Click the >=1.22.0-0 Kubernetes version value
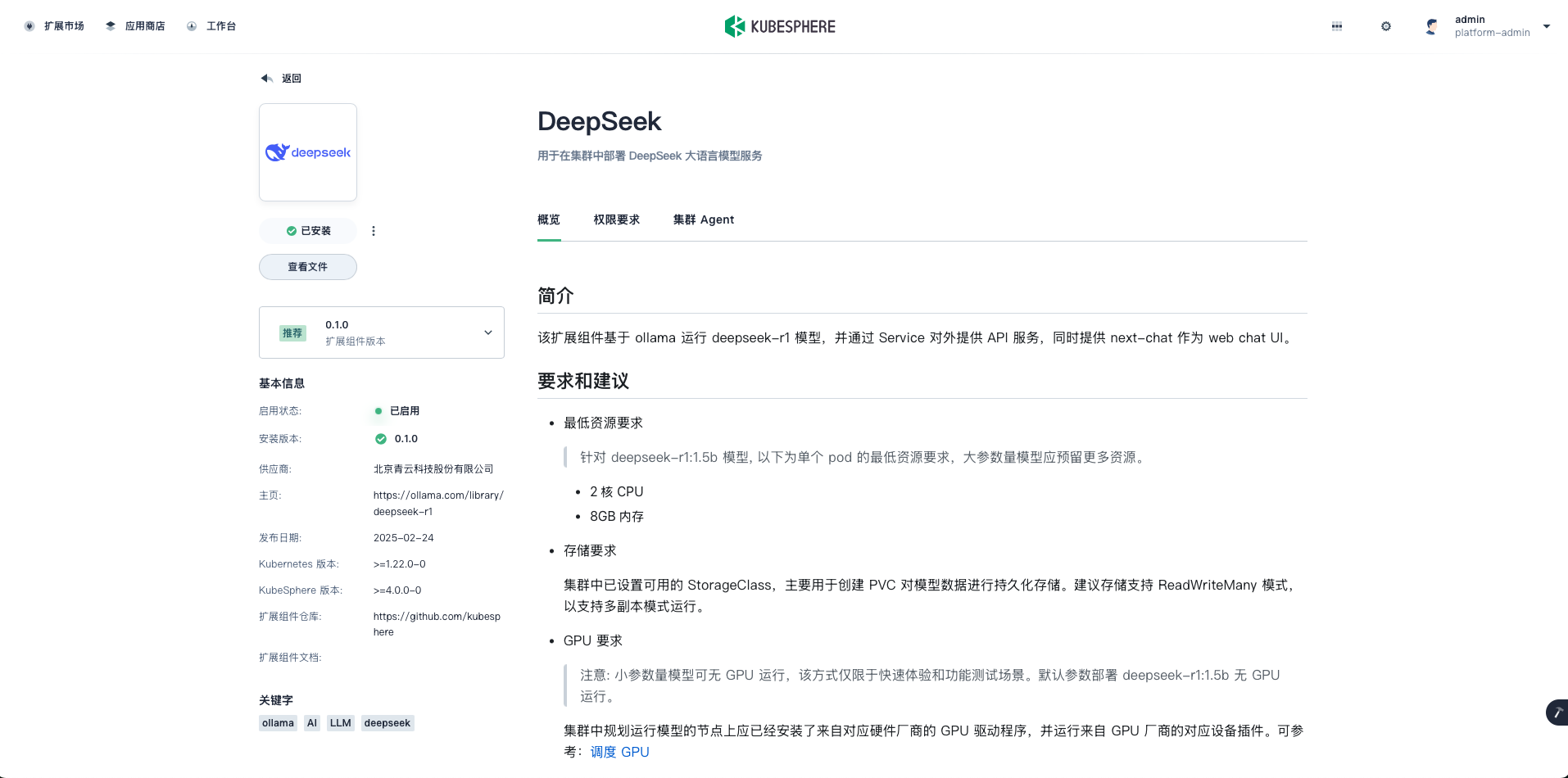The width and height of the screenshot is (1568, 778). [400, 564]
